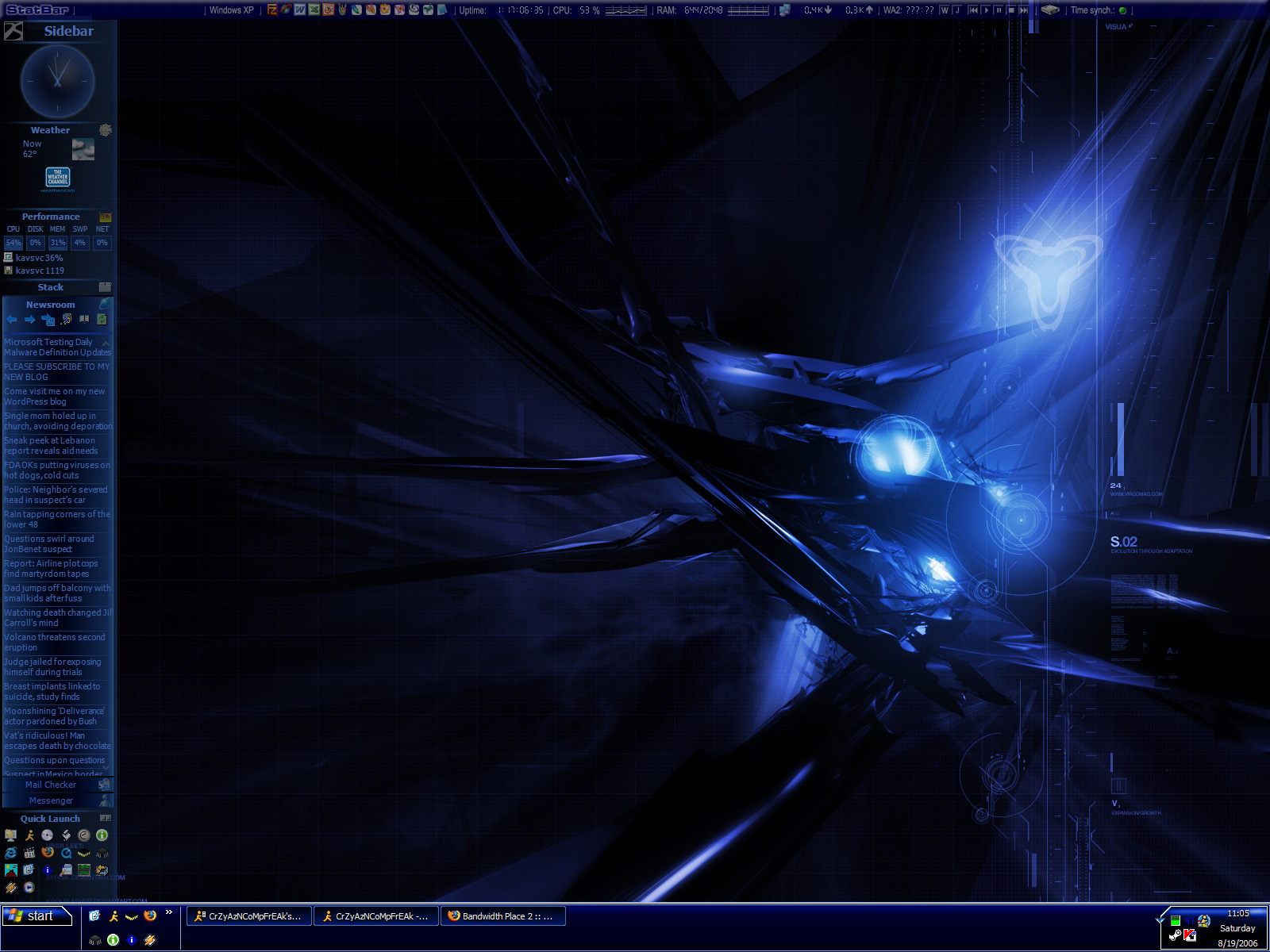
Task: Click the Stack panel corner icon
Action: (x=106, y=287)
